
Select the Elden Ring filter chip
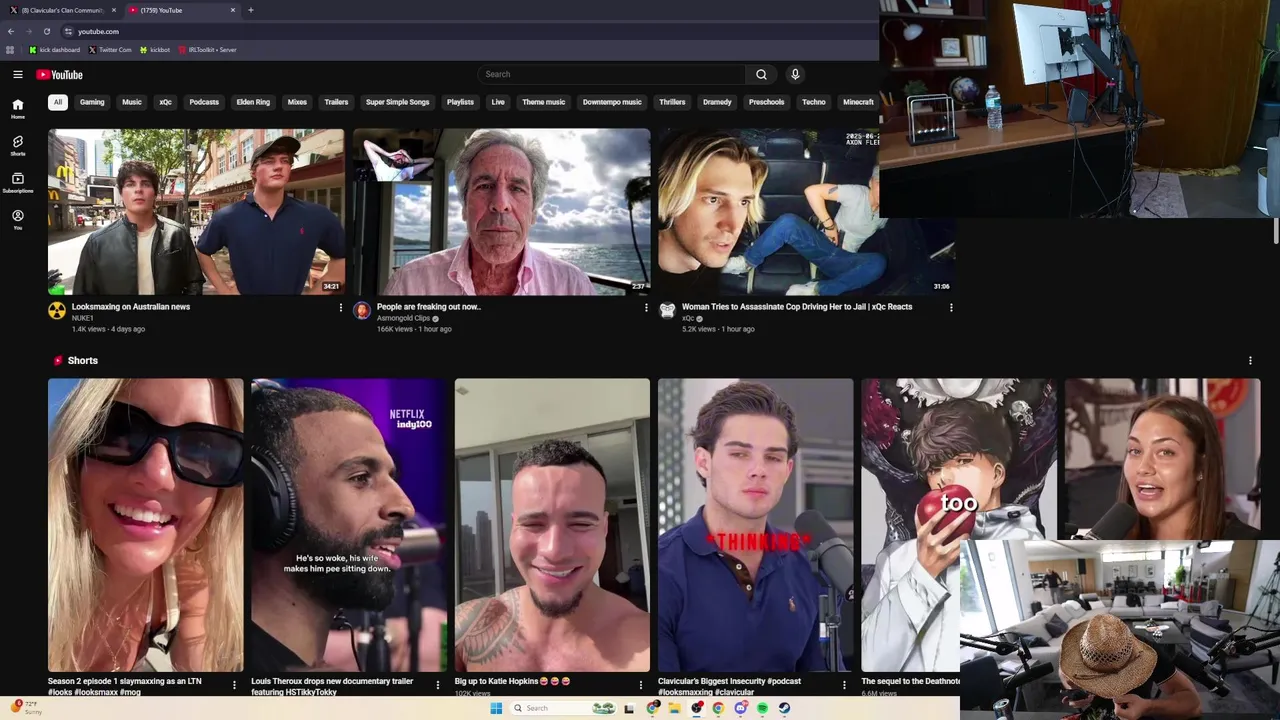253,102
